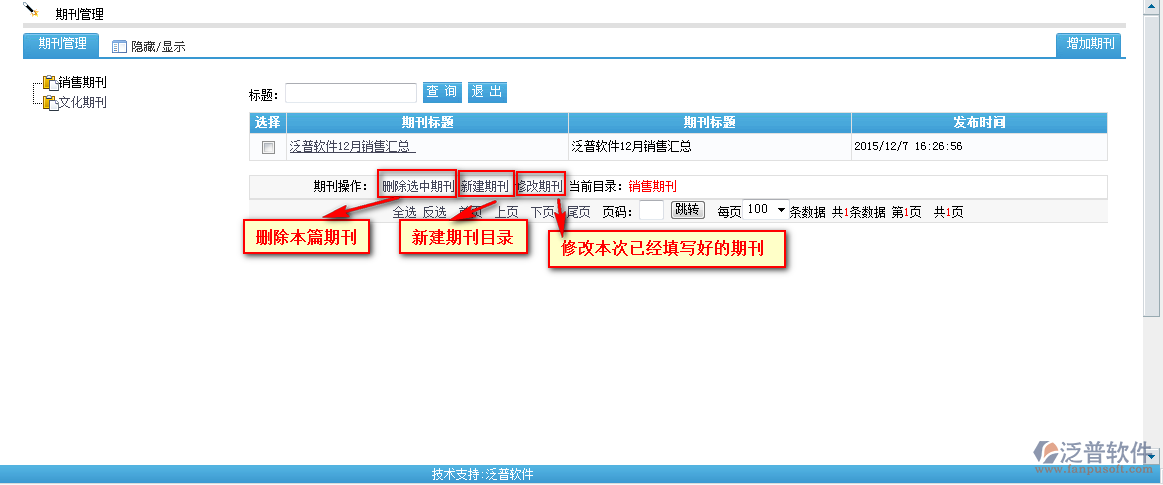This screenshot has height=485, width=1163.
Task: Click the 隐藏/显示 panel icon
Action: (119, 47)
